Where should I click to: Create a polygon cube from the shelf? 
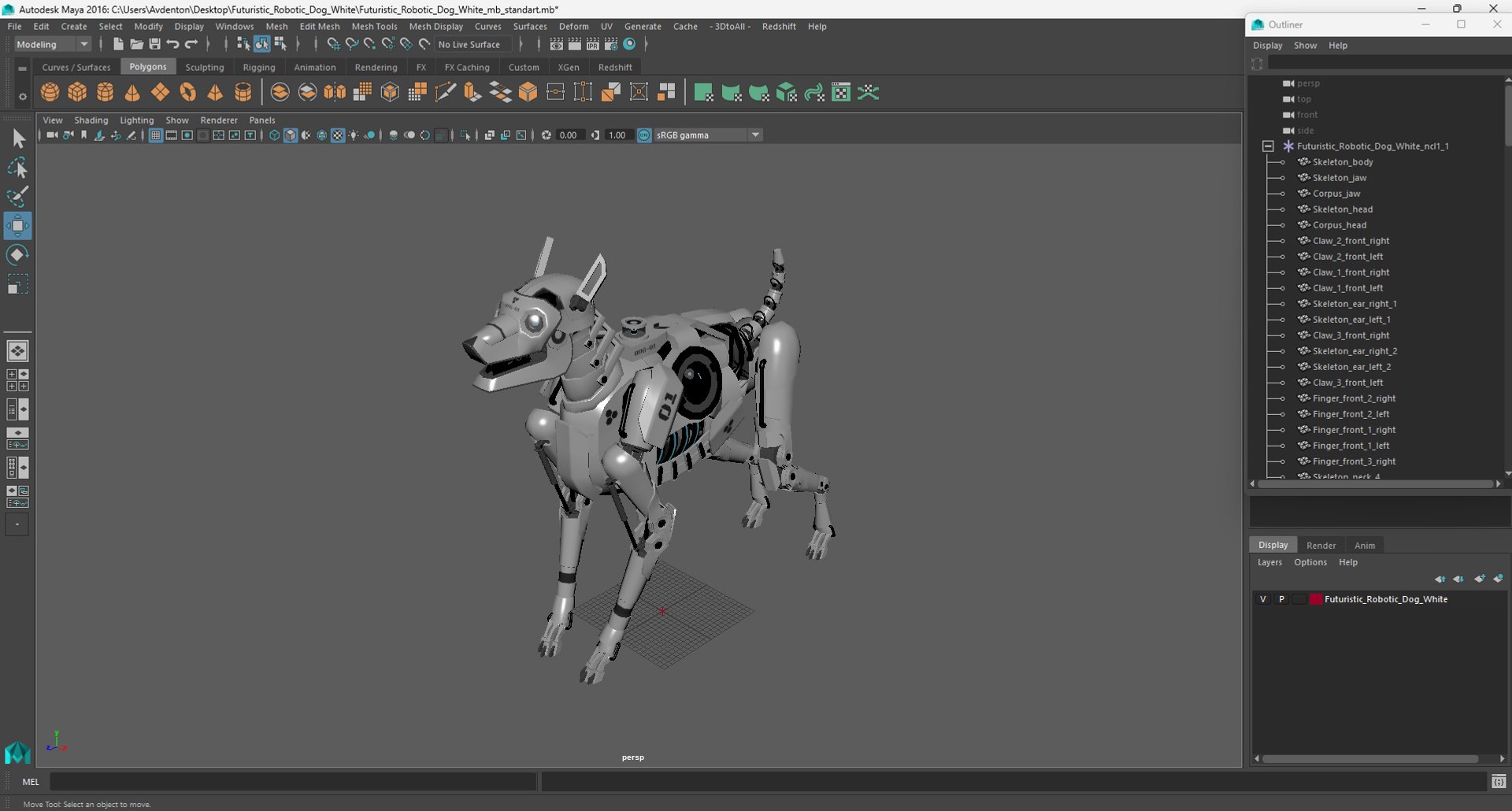[x=77, y=92]
